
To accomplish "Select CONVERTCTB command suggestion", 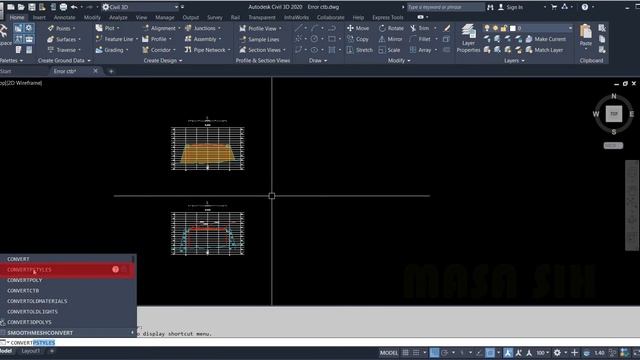I will 67,291.
